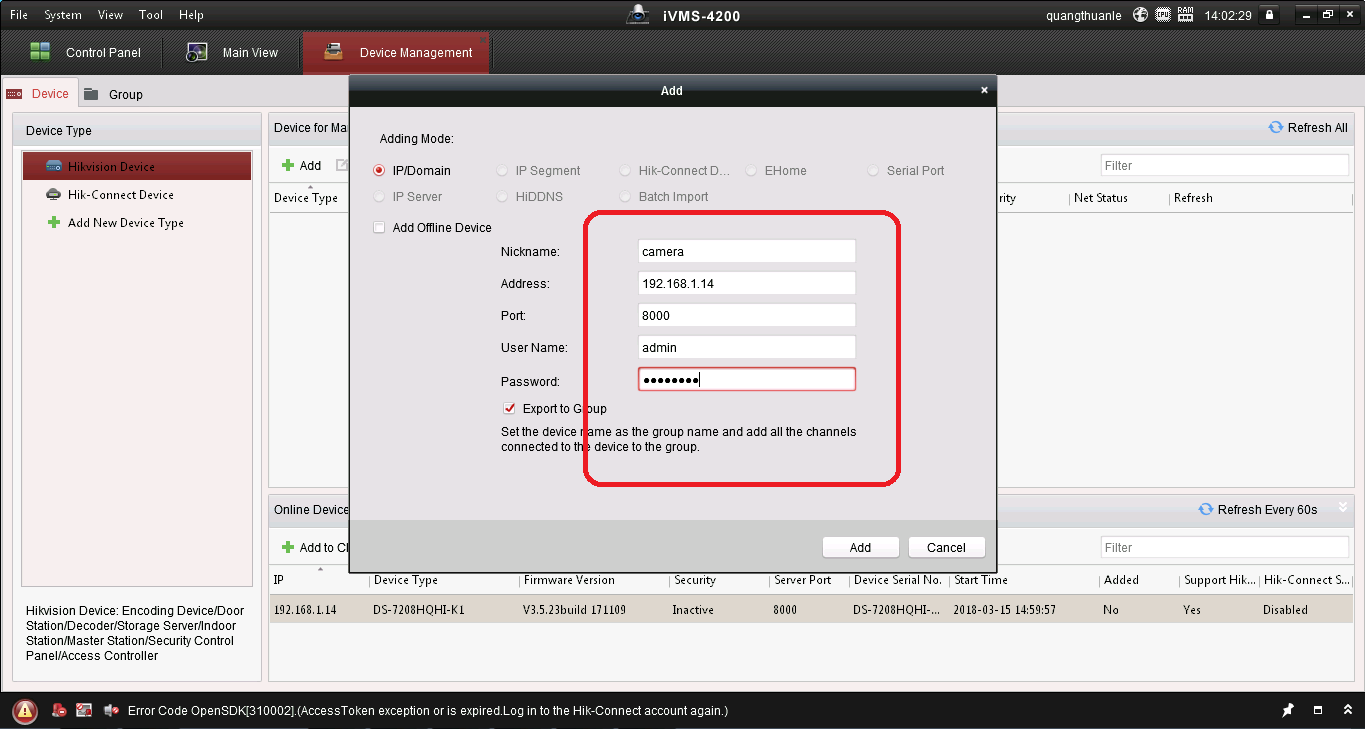This screenshot has width=1365, height=729.
Task: Expand the Refresh Every 60s options
Action: pos(1340,510)
